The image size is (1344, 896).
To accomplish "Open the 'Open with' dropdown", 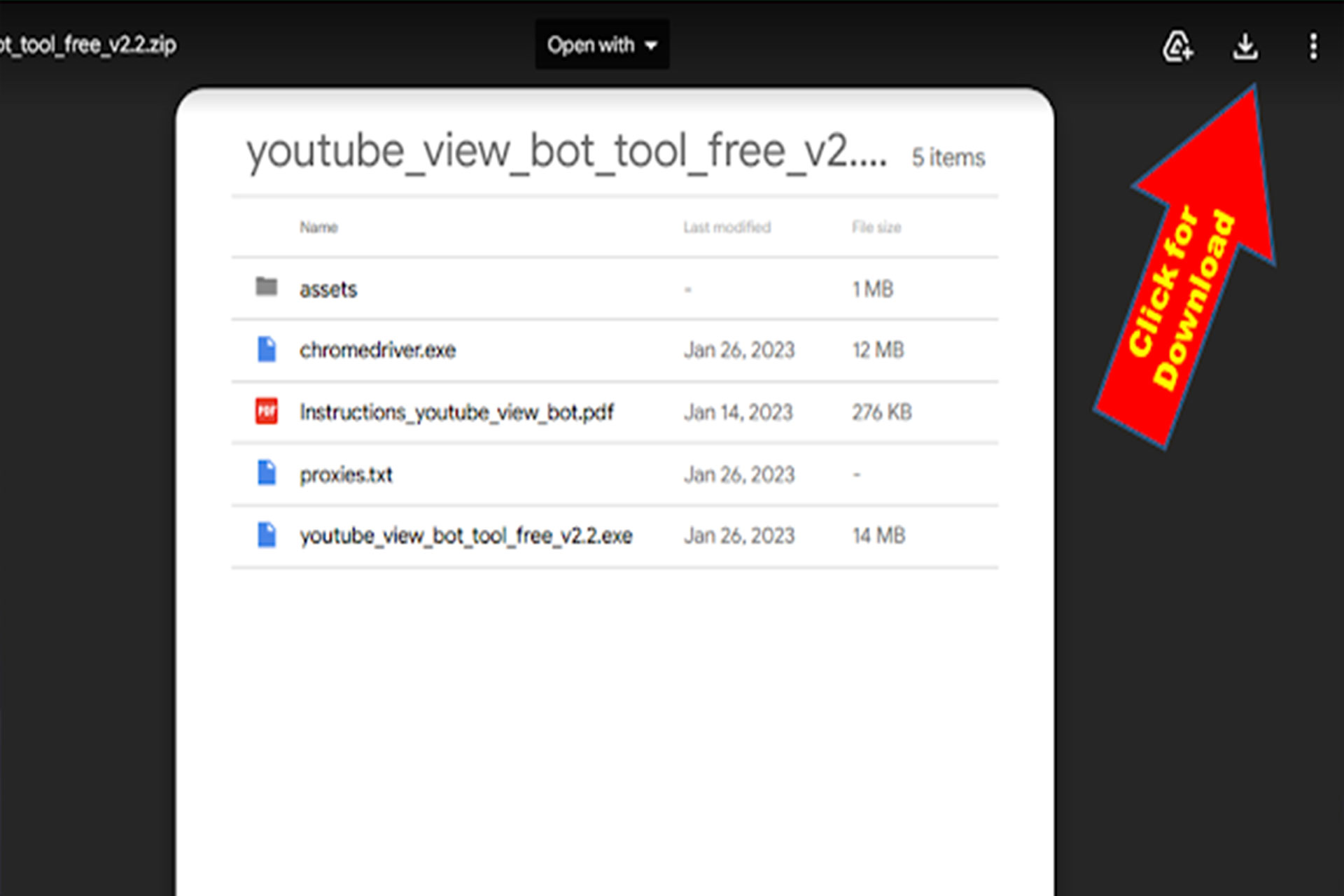I will point(602,45).
